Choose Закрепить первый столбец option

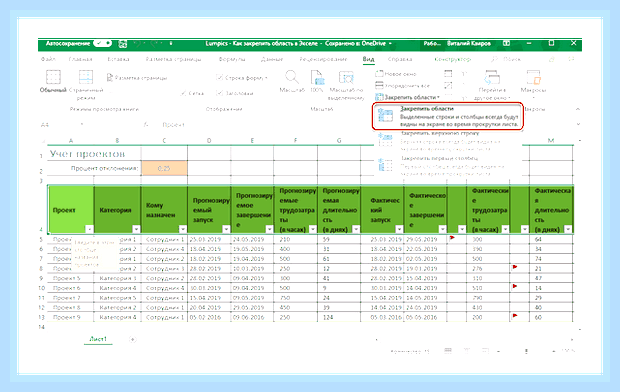(448, 166)
